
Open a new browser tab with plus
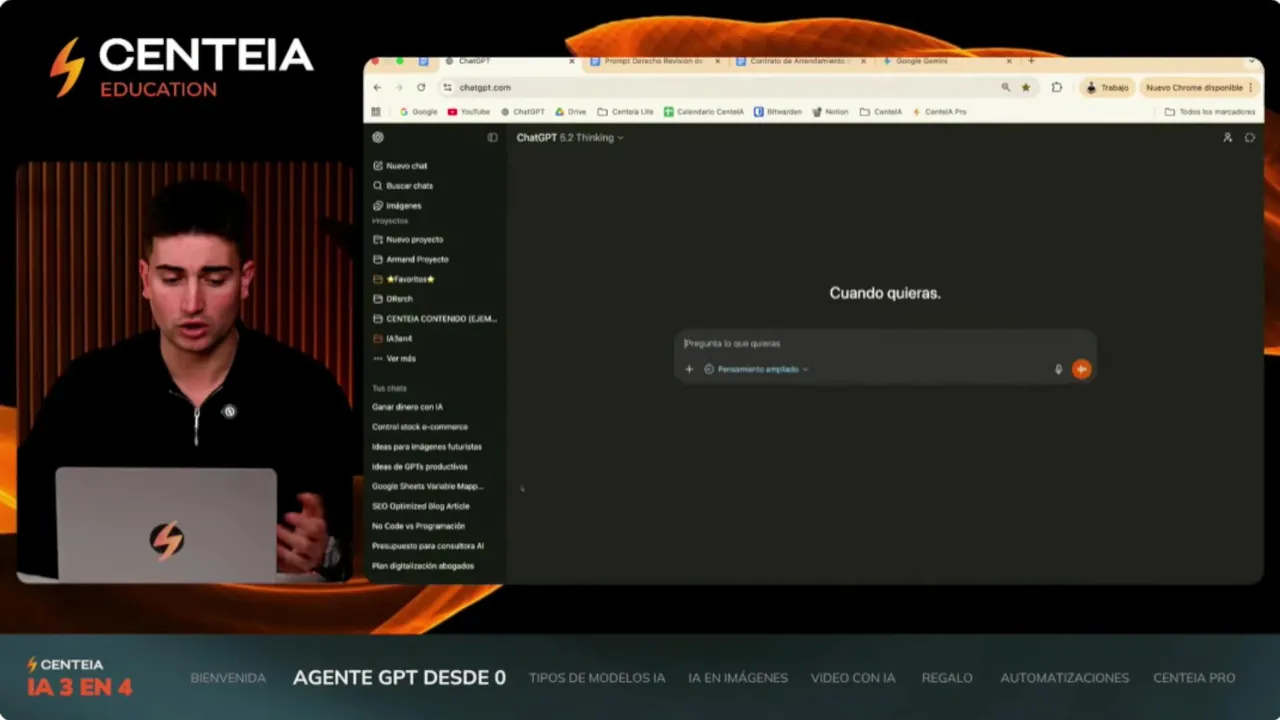tap(1031, 61)
